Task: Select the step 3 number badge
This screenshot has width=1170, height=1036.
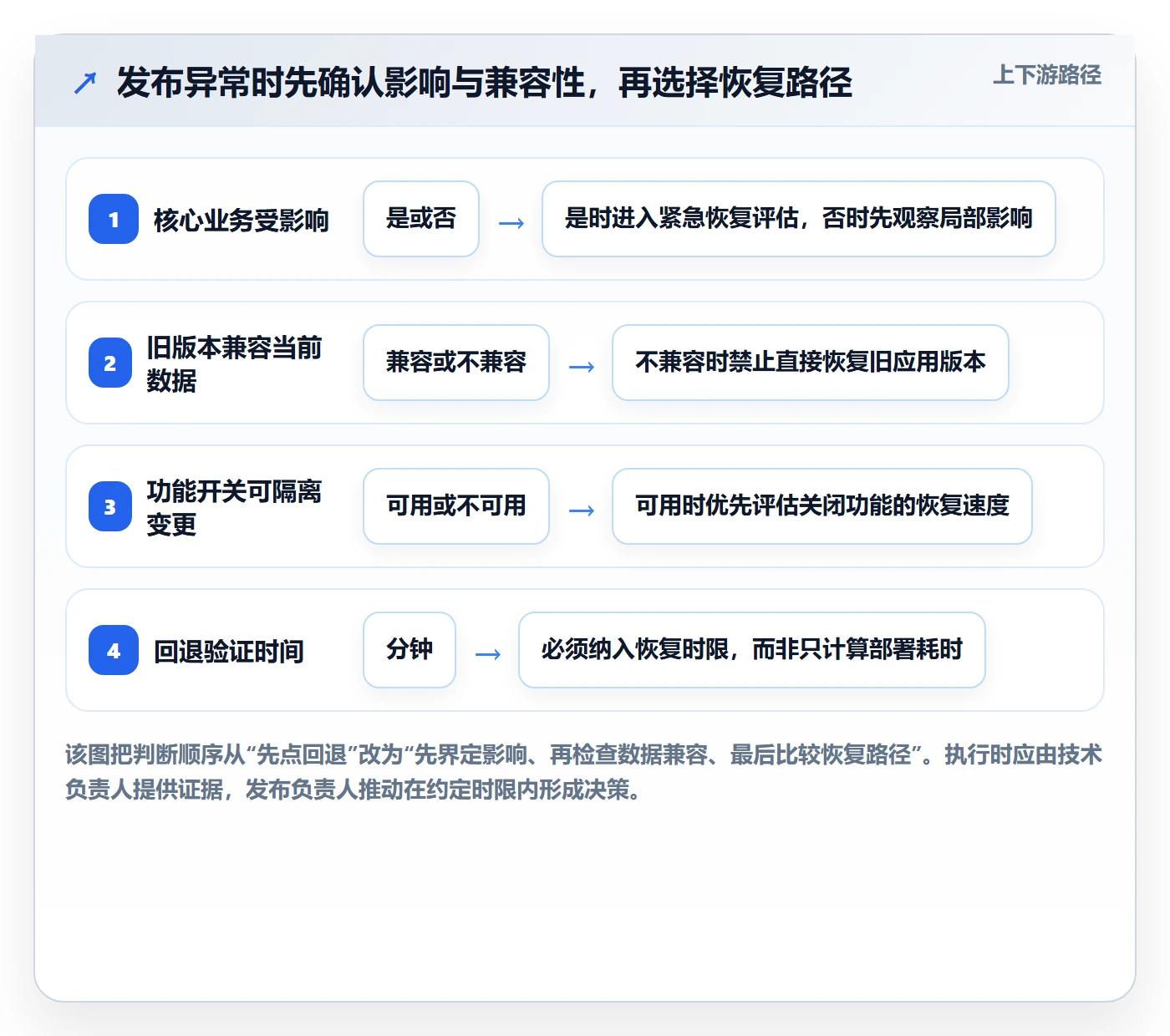Action: tap(110, 506)
